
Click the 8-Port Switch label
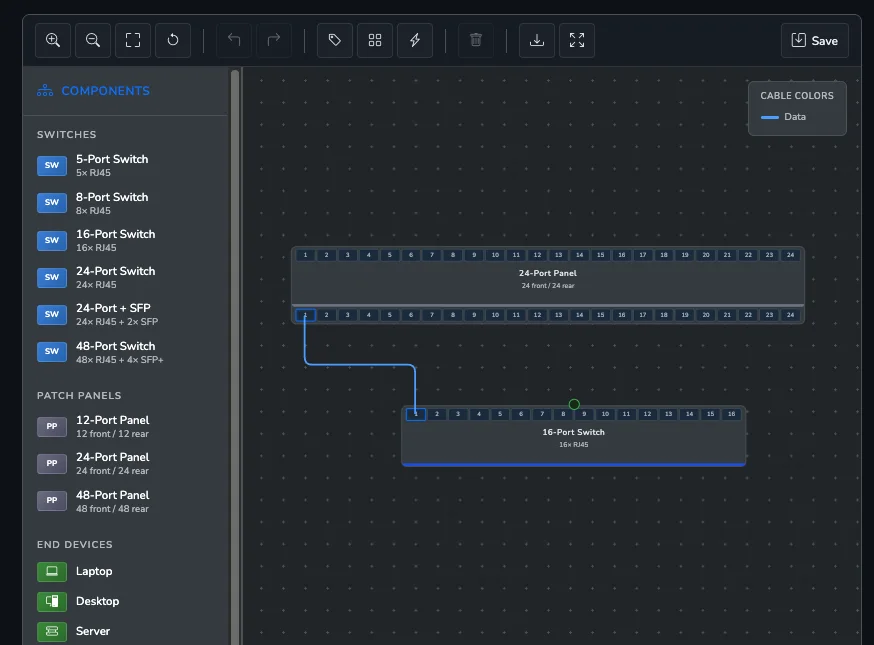[112, 197]
